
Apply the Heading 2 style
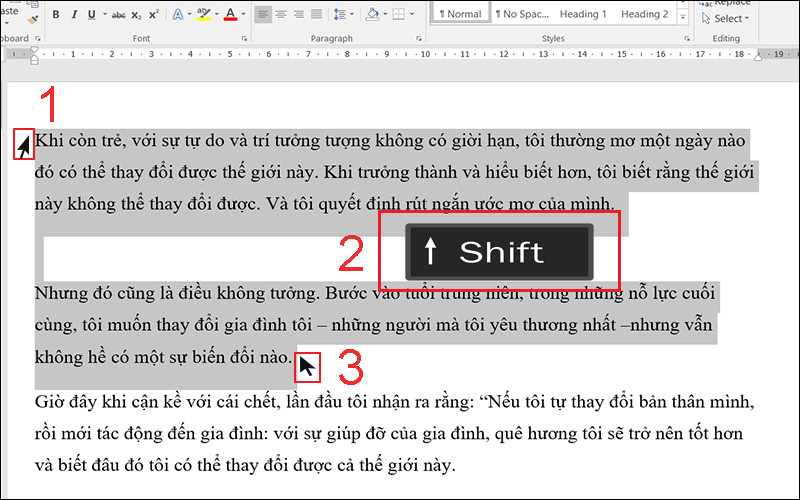(x=644, y=14)
